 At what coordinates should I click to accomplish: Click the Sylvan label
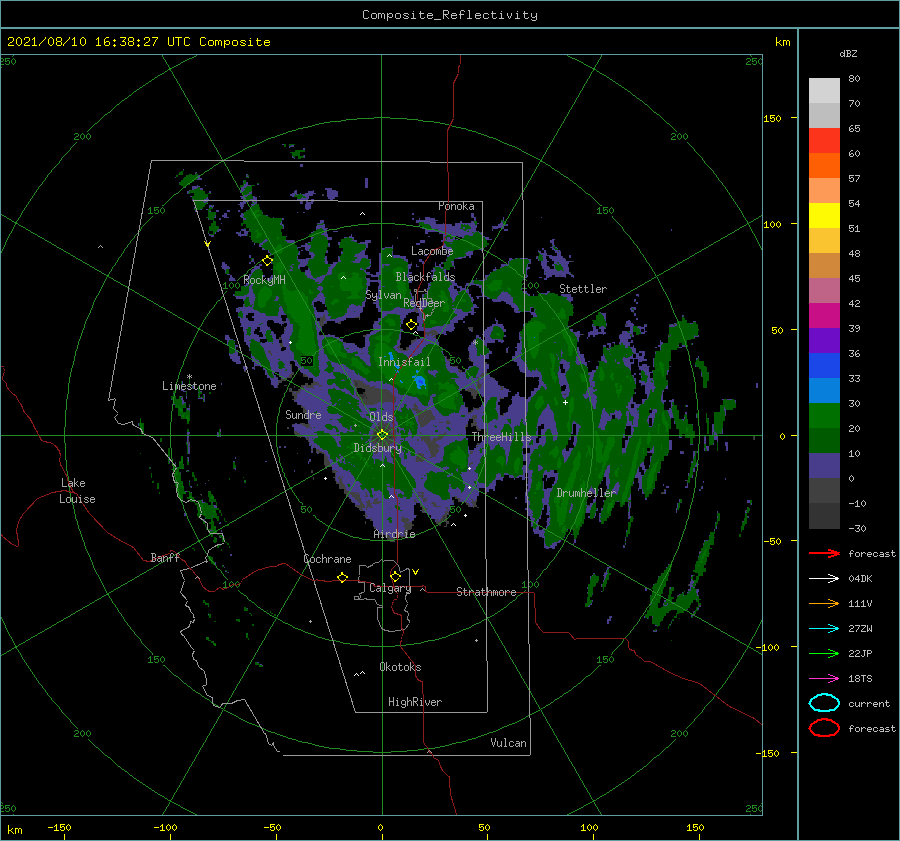[x=383, y=295]
